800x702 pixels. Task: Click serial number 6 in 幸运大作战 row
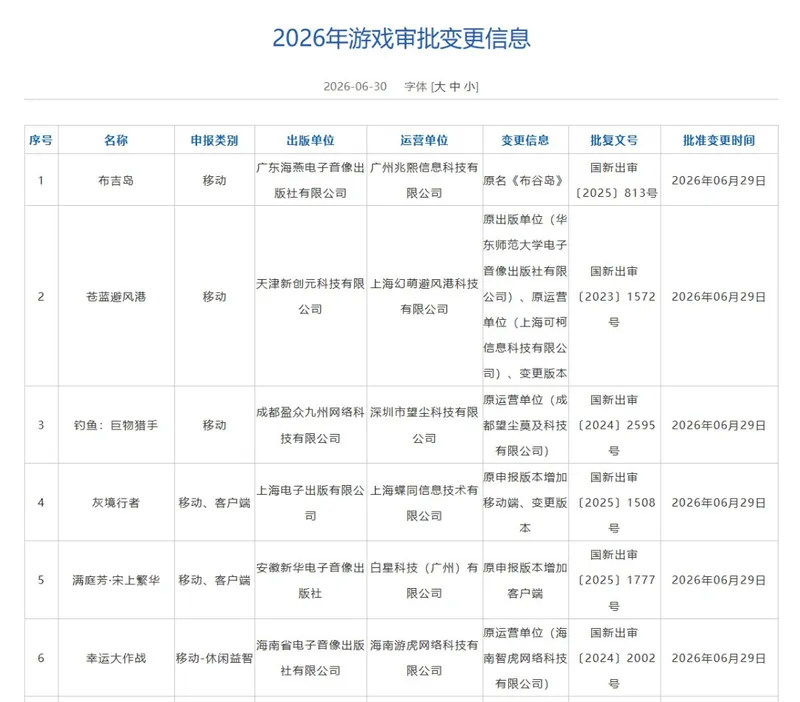(41, 658)
